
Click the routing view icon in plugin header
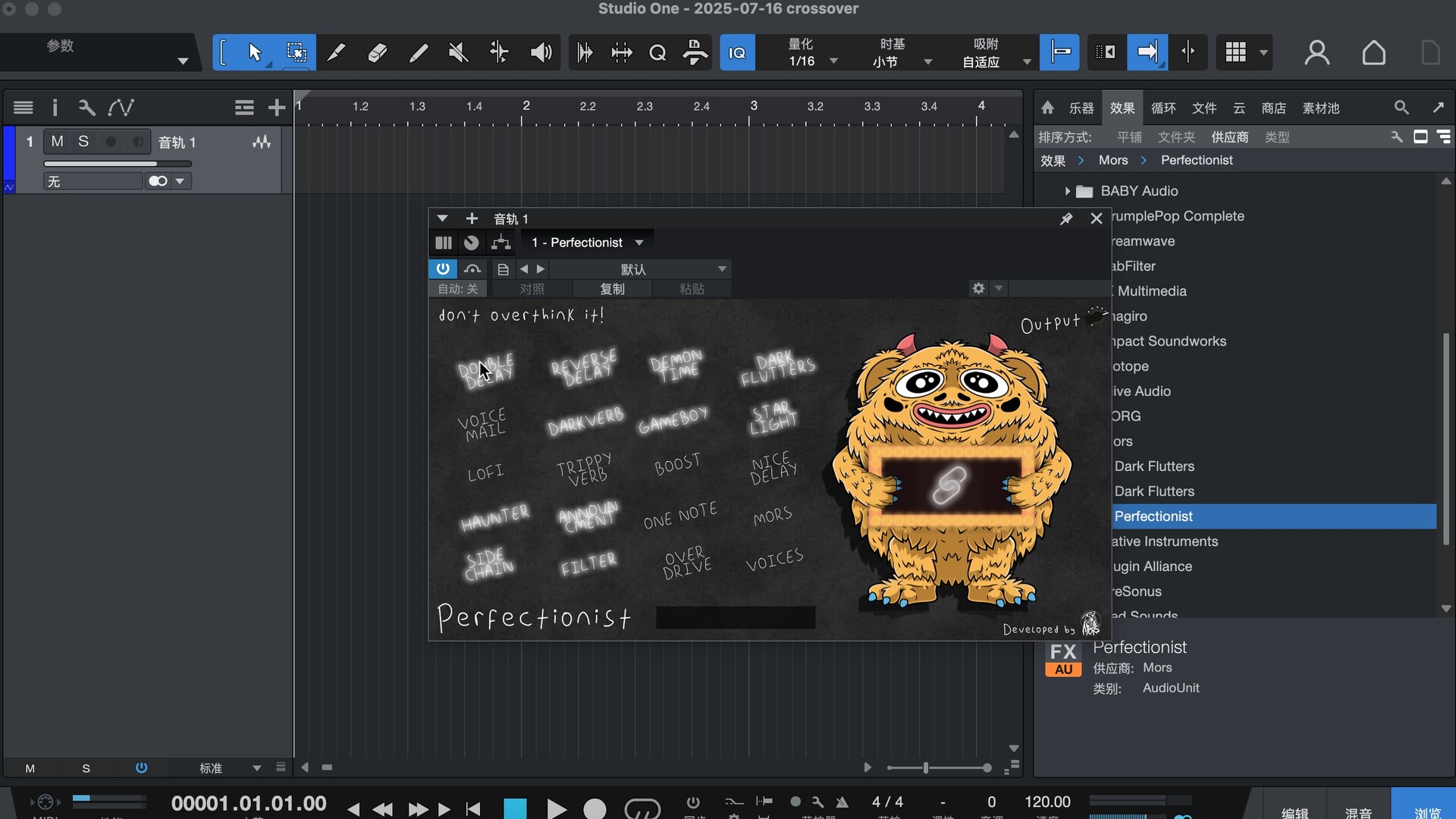click(x=500, y=243)
